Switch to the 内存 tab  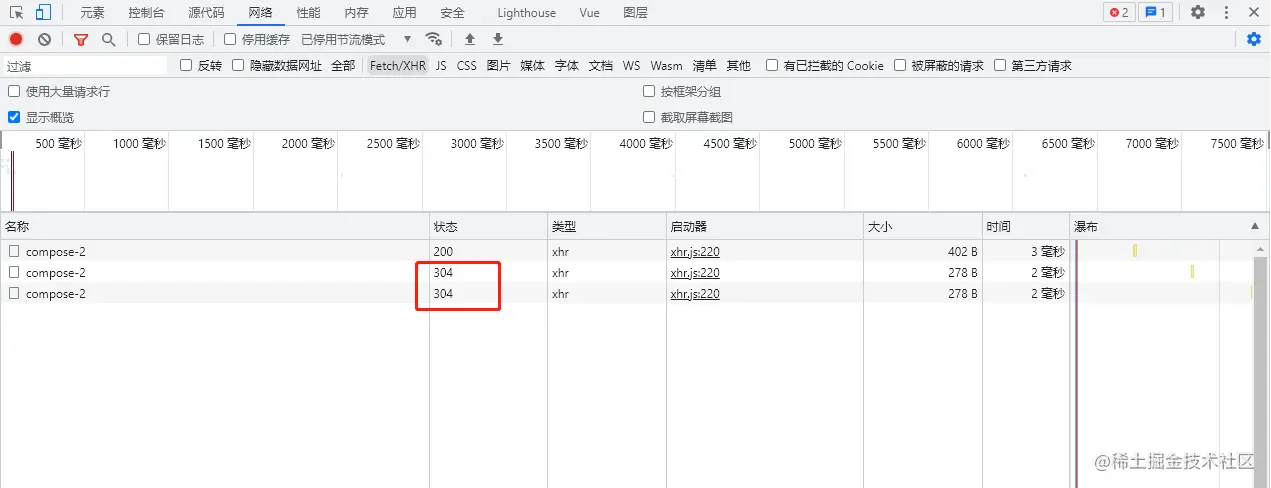pyautogui.click(x=356, y=13)
